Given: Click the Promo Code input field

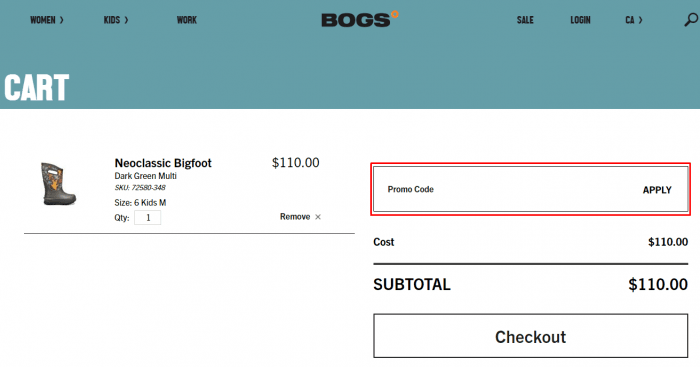Looking at the screenshot, I should 504,189.
